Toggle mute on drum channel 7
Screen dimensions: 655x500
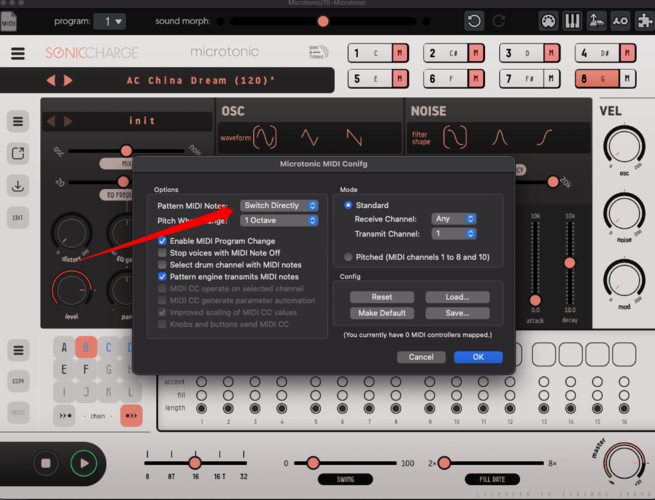point(551,79)
